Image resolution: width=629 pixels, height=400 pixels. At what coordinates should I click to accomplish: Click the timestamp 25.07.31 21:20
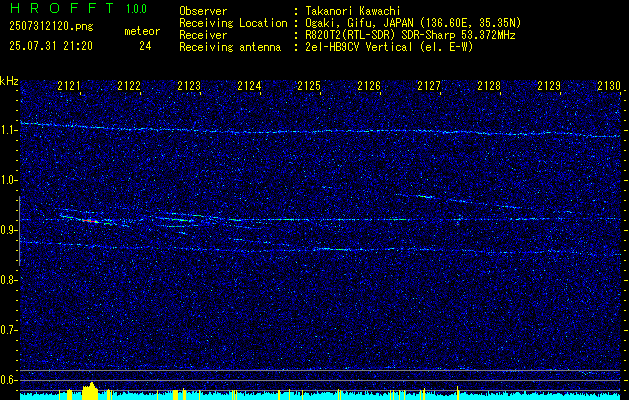(x=51, y=46)
